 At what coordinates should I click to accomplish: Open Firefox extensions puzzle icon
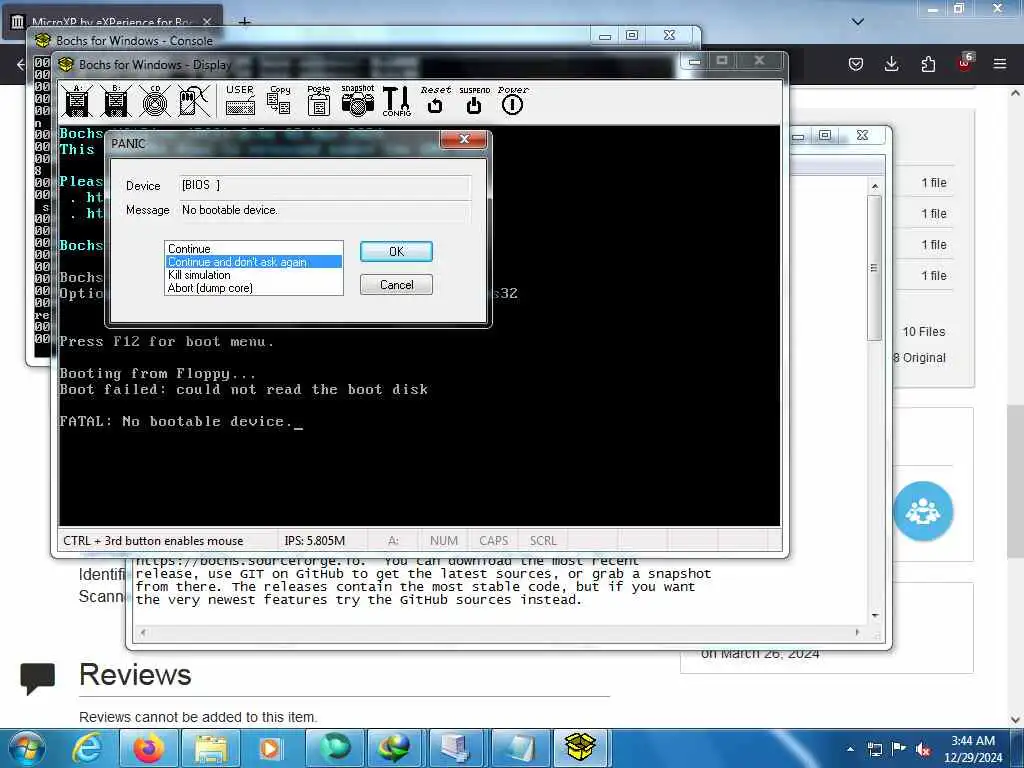(928, 64)
